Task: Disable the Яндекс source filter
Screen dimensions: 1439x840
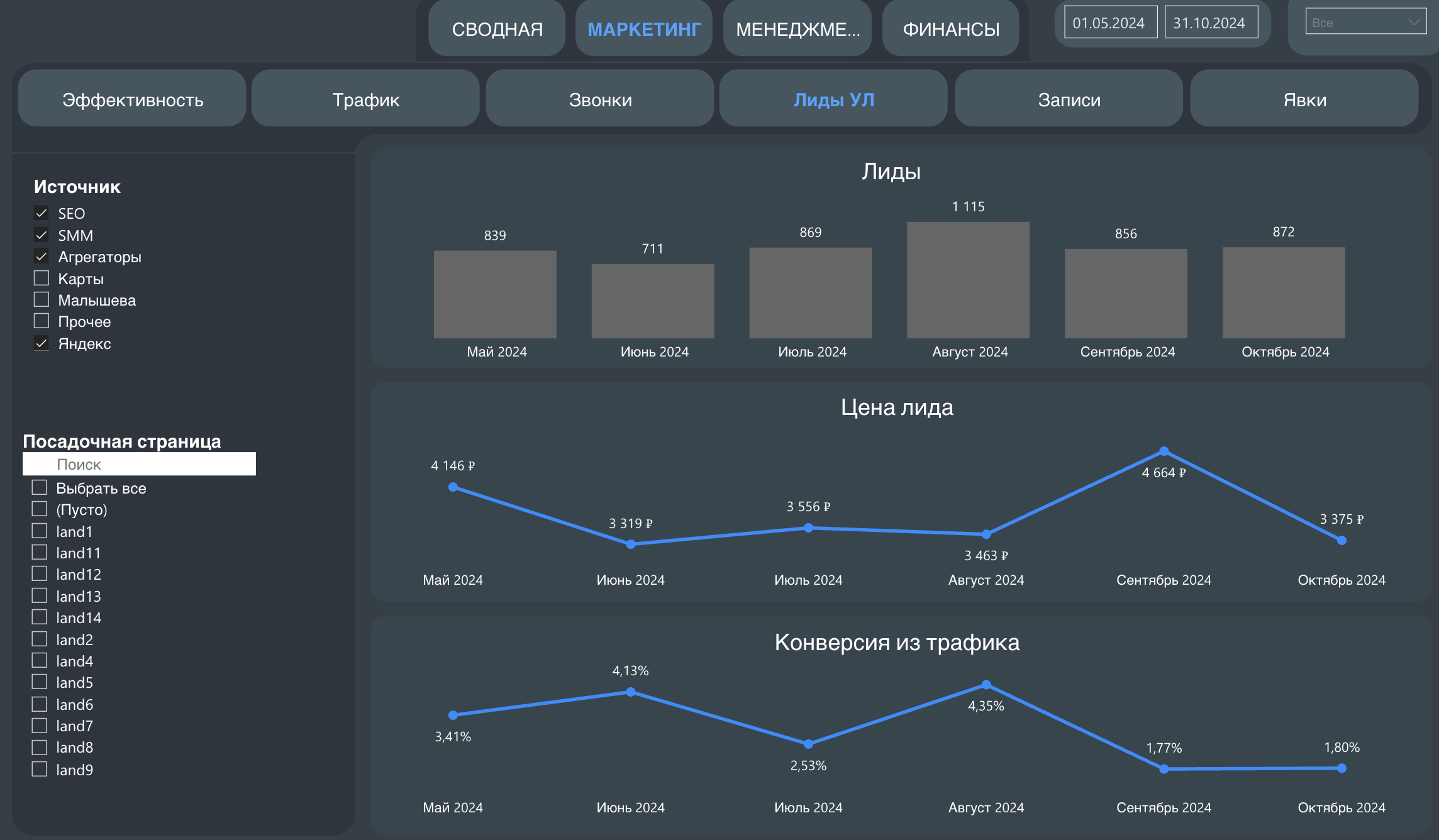Action: [42, 343]
